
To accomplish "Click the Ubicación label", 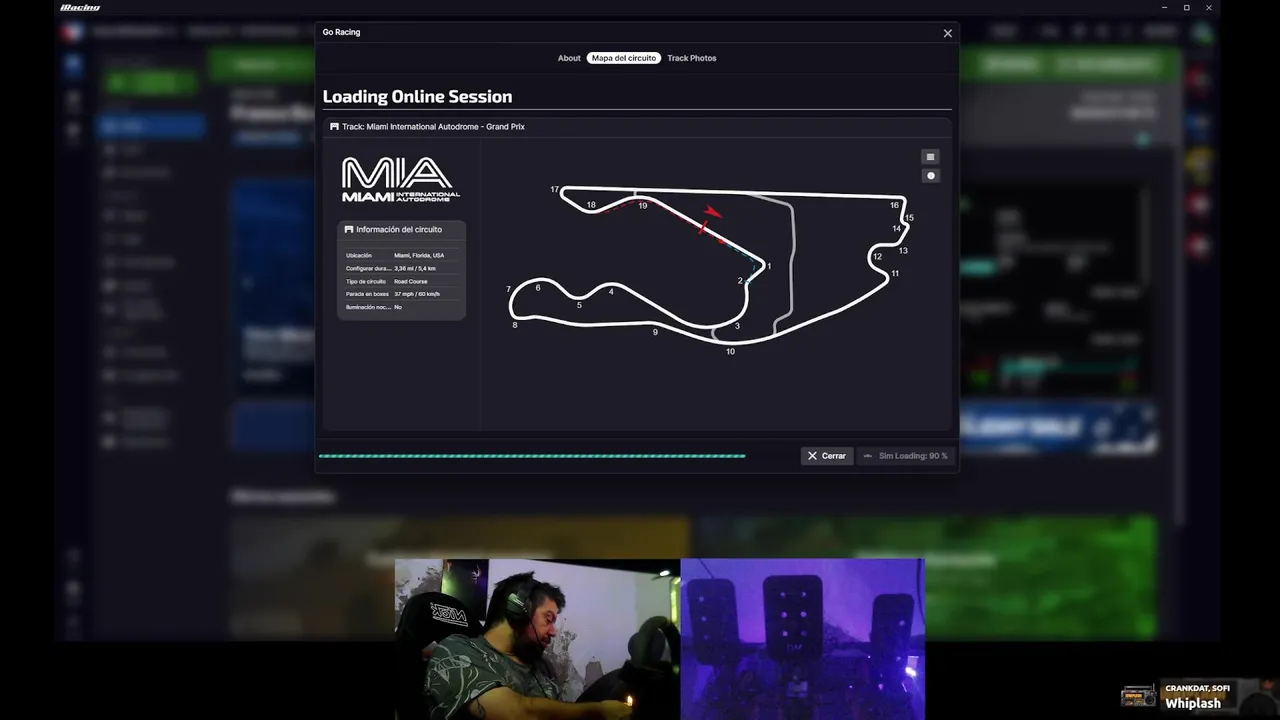I will [x=359, y=256].
